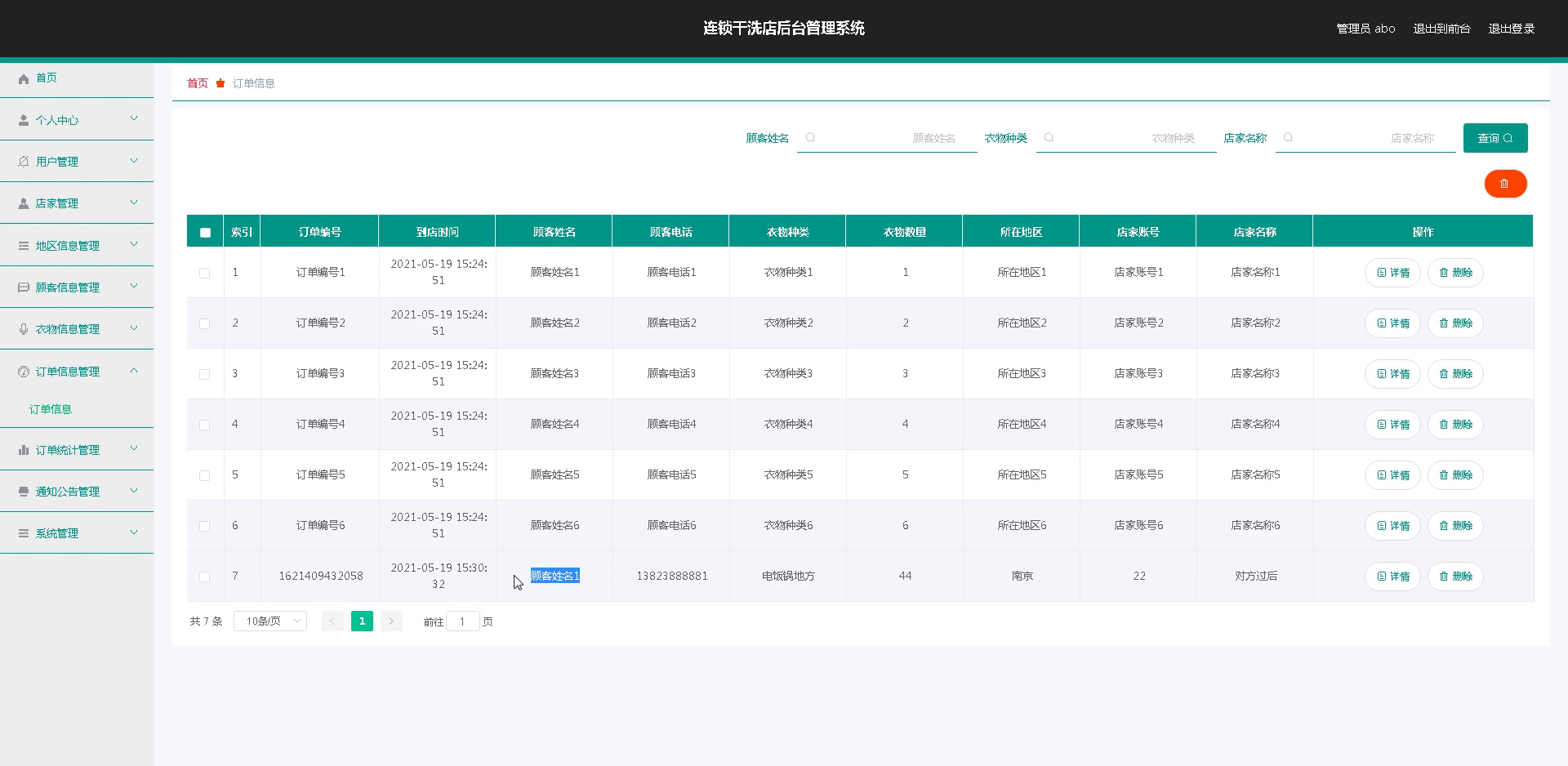This screenshot has height=766, width=1568.
Task: Click the star icon in the breadcrumb
Action: point(220,83)
